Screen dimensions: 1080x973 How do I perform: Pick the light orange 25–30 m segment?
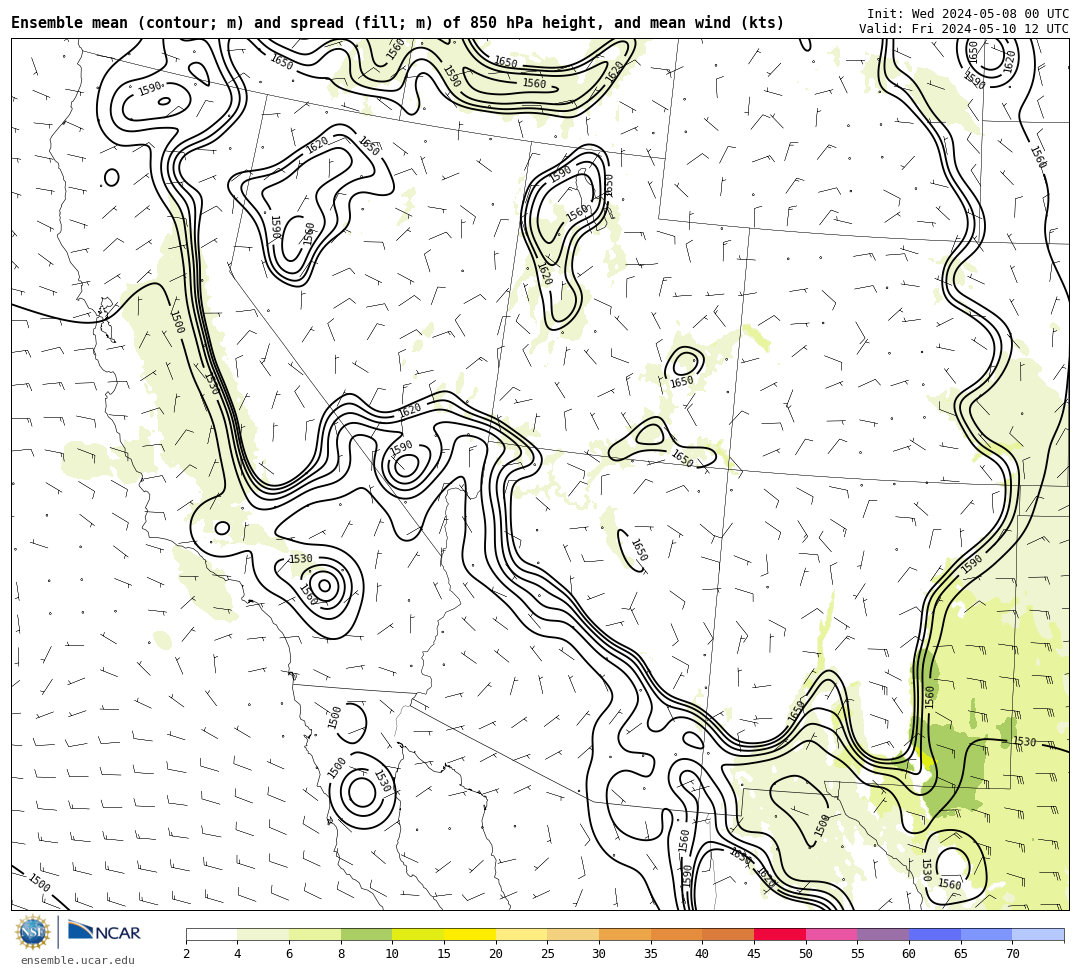pyautogui.click(x=573, y=935)
